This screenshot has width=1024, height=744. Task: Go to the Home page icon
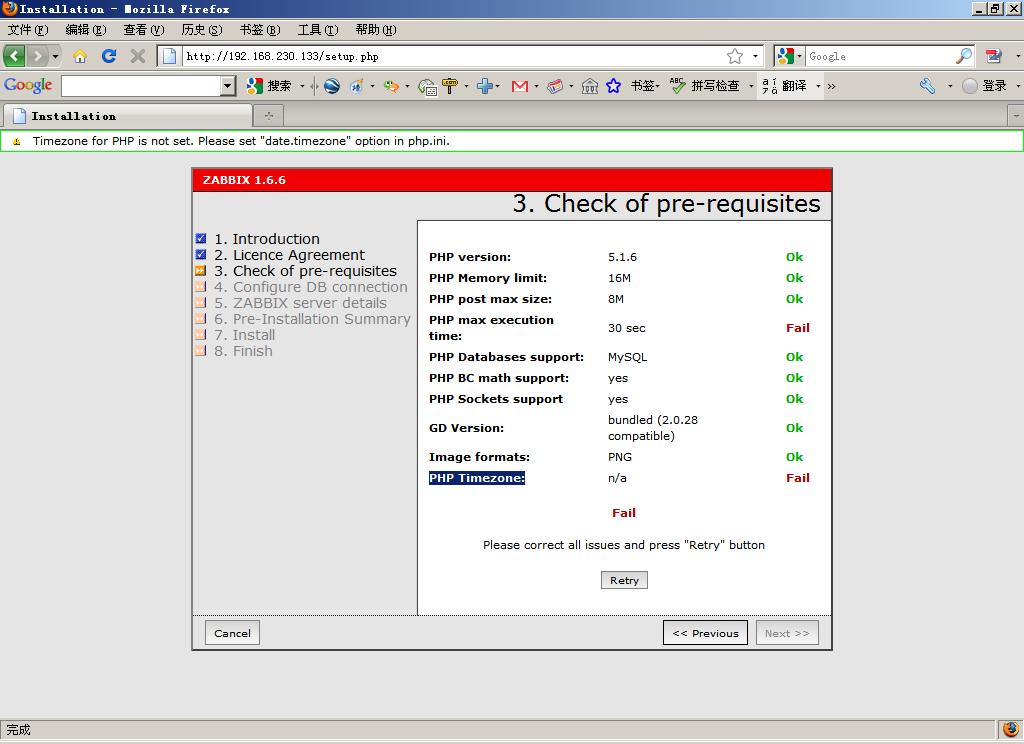coord(80,56)
